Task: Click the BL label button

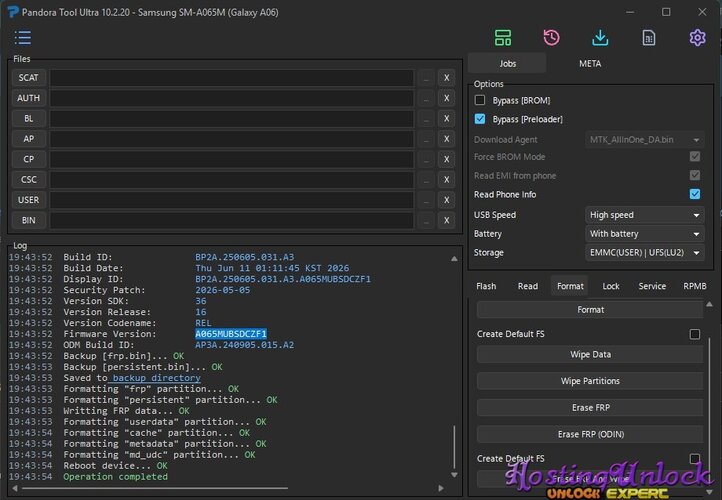Action: pos(29,118)
